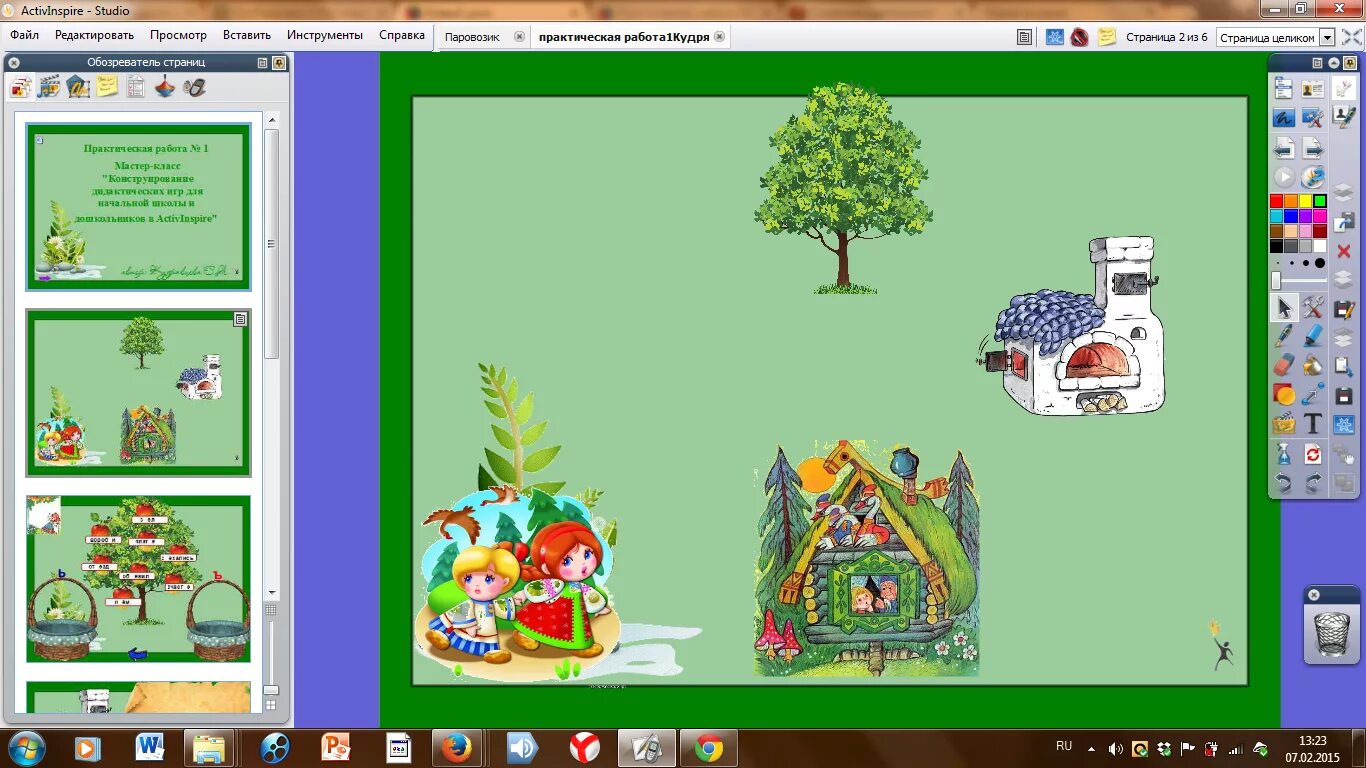Select the arrow Select tool
1366x768 pixels.
pyautogui.click(x=1284, y=308)
